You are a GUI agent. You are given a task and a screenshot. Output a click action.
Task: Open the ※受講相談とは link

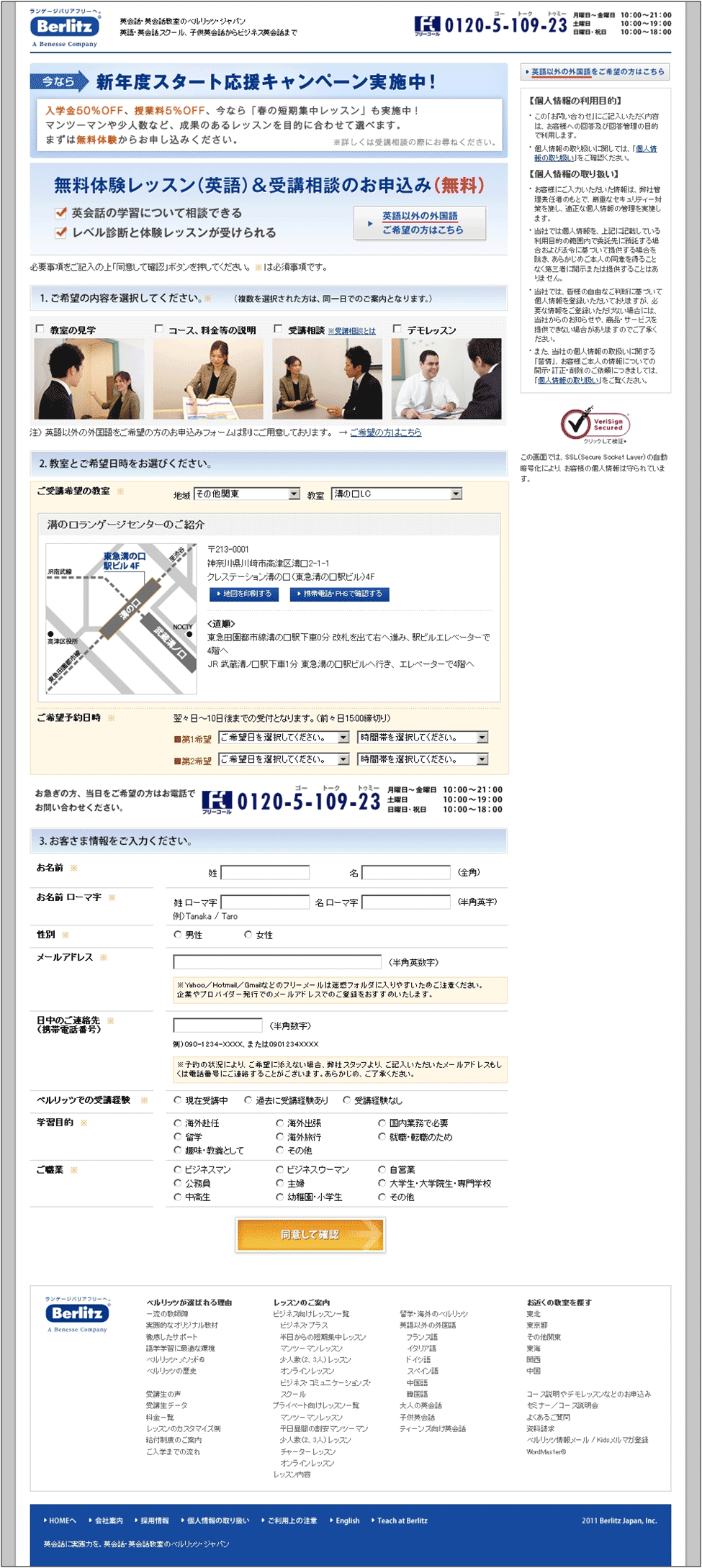[352, 331]
